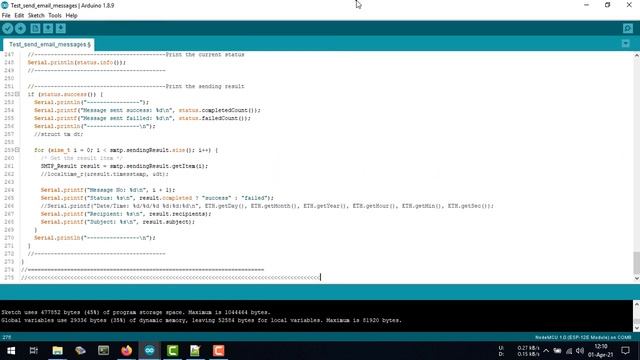Open the Serial Monitor magnifier icon

tap(628, 28)
